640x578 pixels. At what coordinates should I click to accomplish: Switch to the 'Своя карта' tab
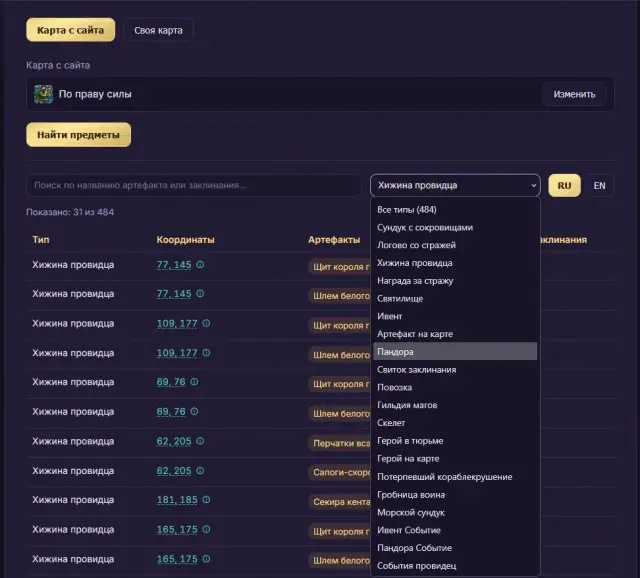(x=158, y=30)
